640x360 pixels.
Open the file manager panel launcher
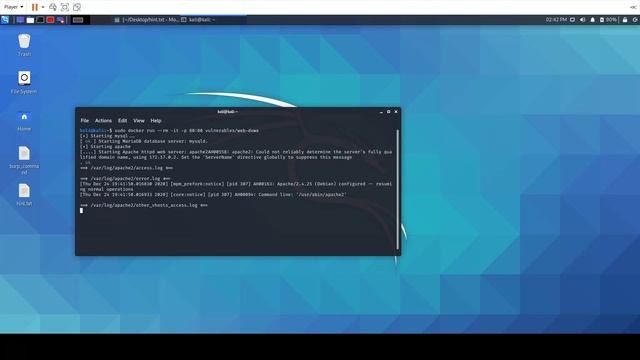[30, 20]
